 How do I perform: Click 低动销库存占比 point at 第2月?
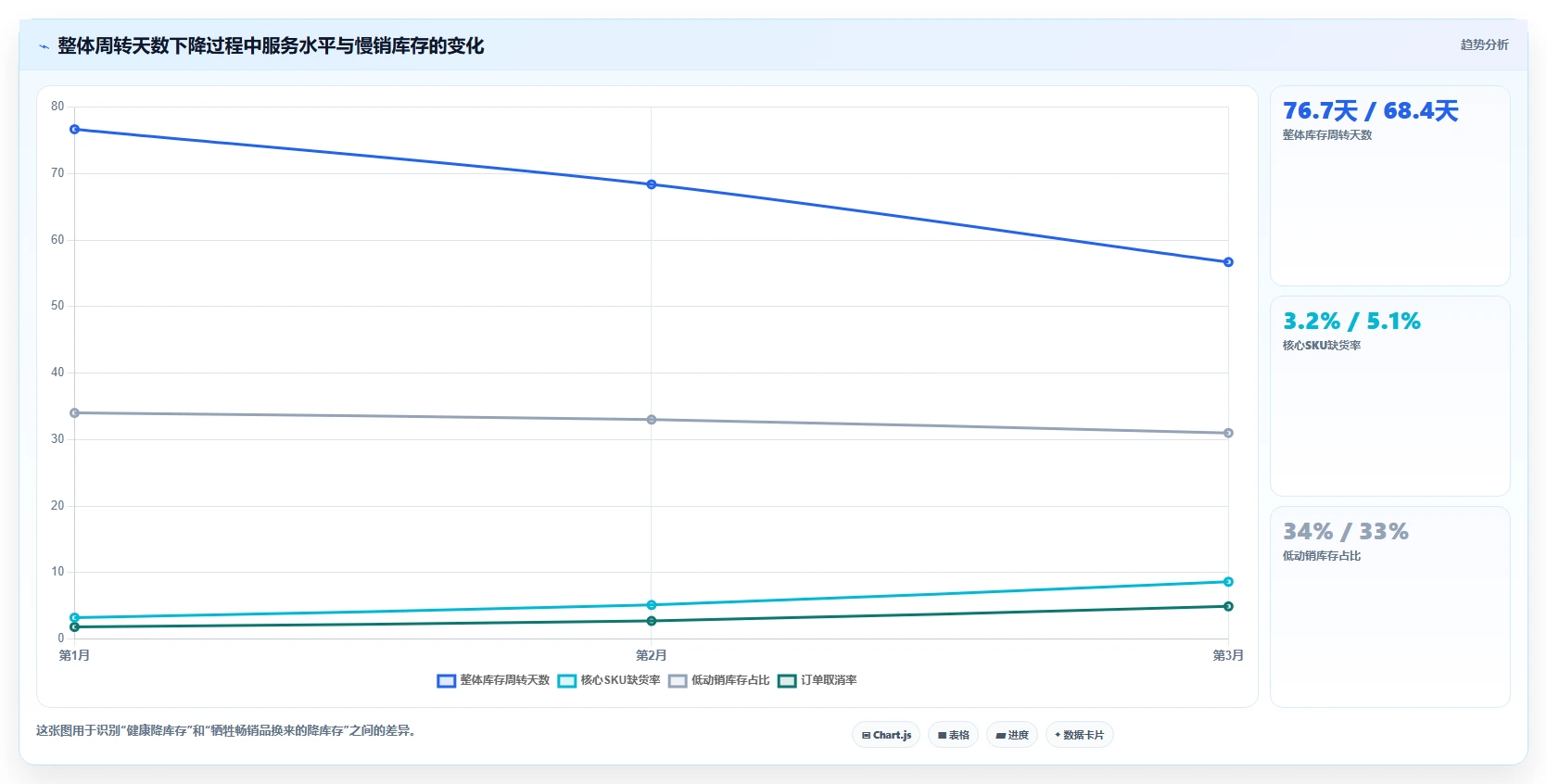point(652,420)
